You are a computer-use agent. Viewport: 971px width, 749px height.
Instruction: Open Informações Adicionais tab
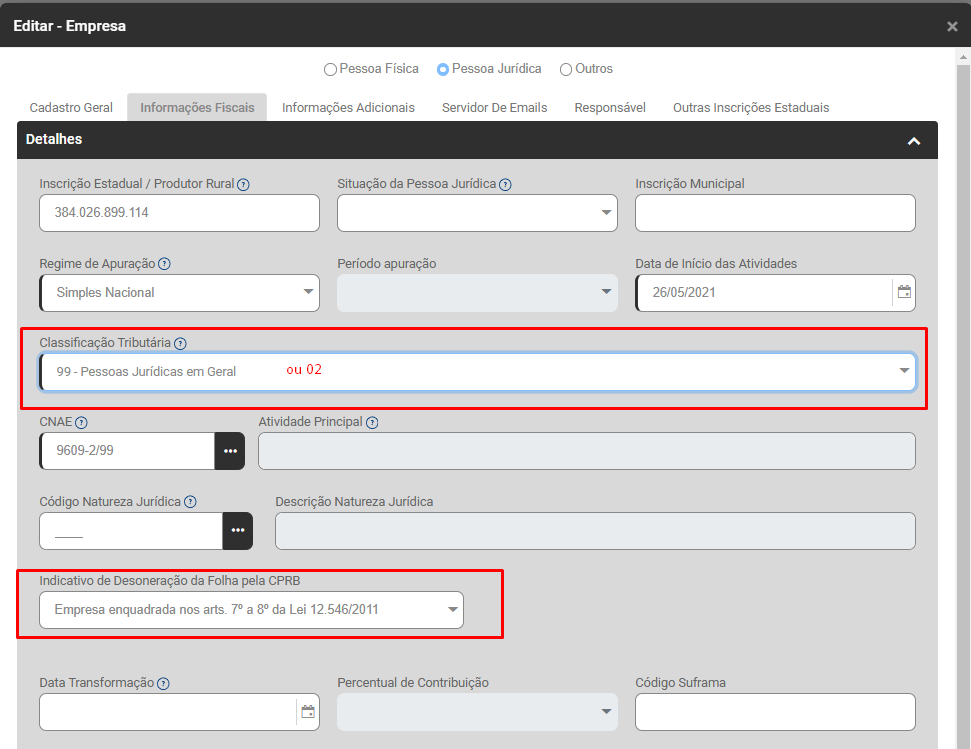(348, 107)
